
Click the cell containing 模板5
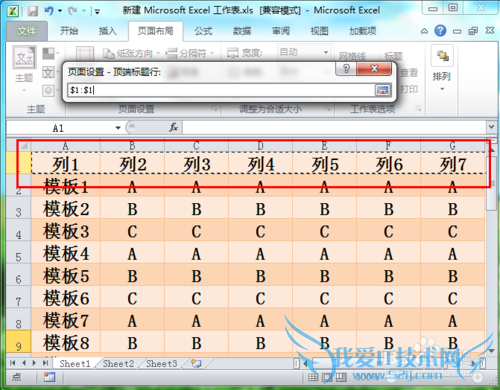pos(66,275)
